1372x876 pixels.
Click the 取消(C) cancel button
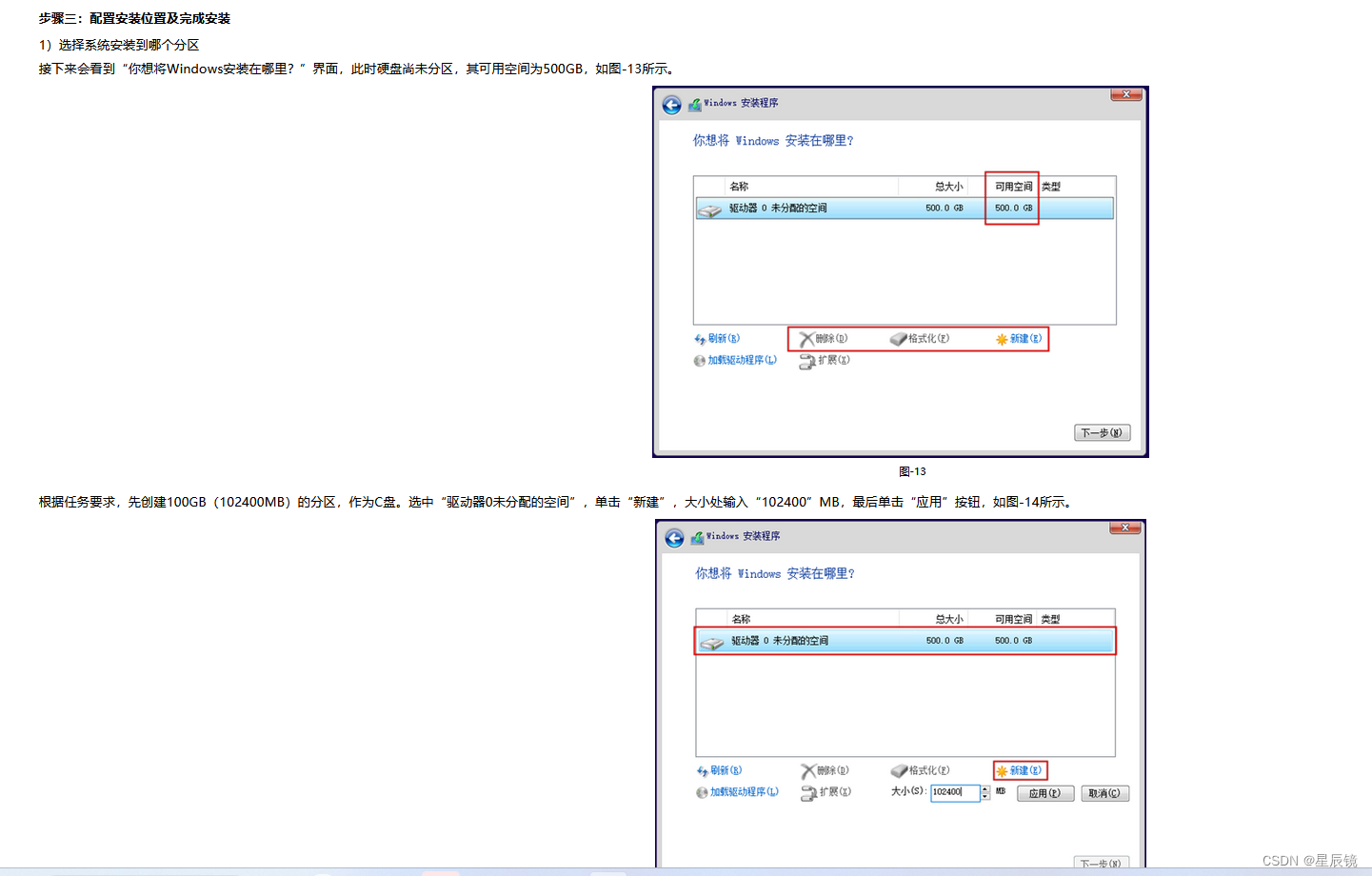pyautogui.click(x=1105, y=793)
